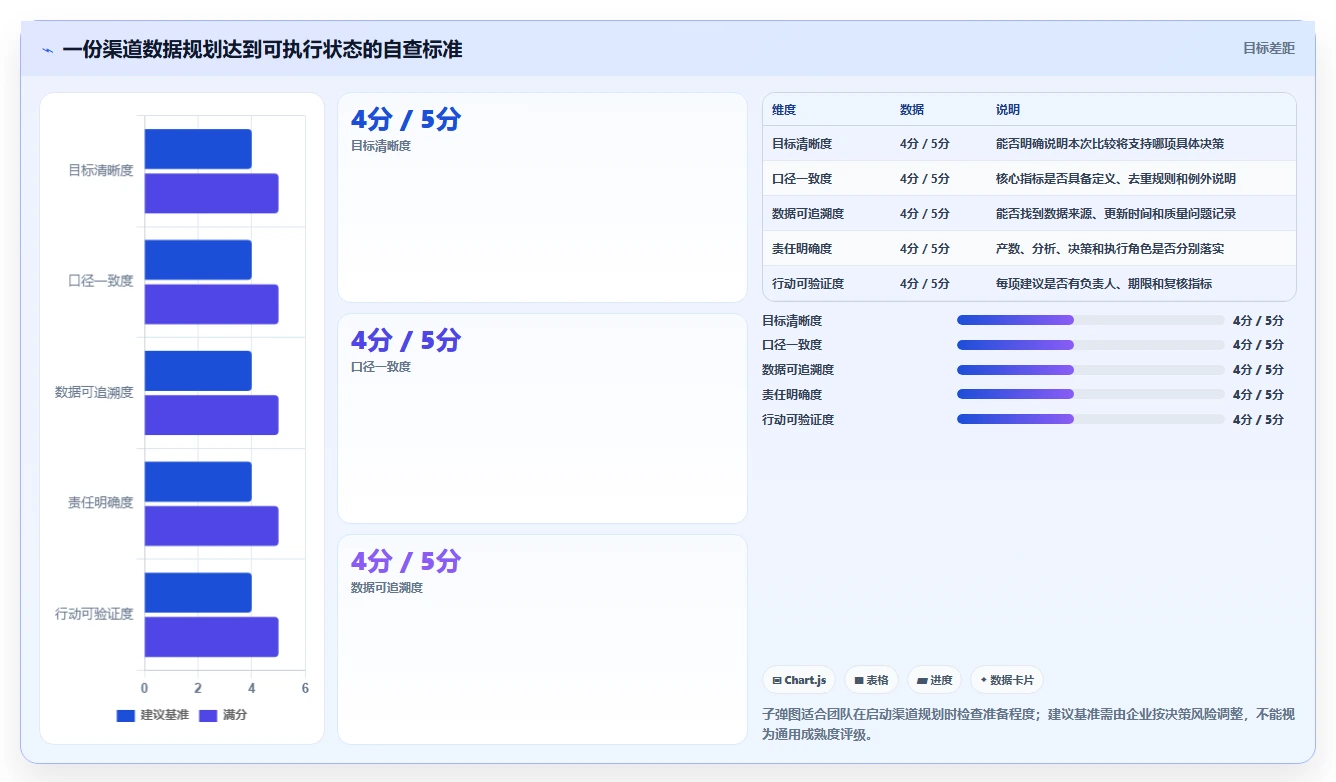Screen dimensions: 1336x782
Task: Click the 目标差距 label in the header
Action: (1269, 48)
